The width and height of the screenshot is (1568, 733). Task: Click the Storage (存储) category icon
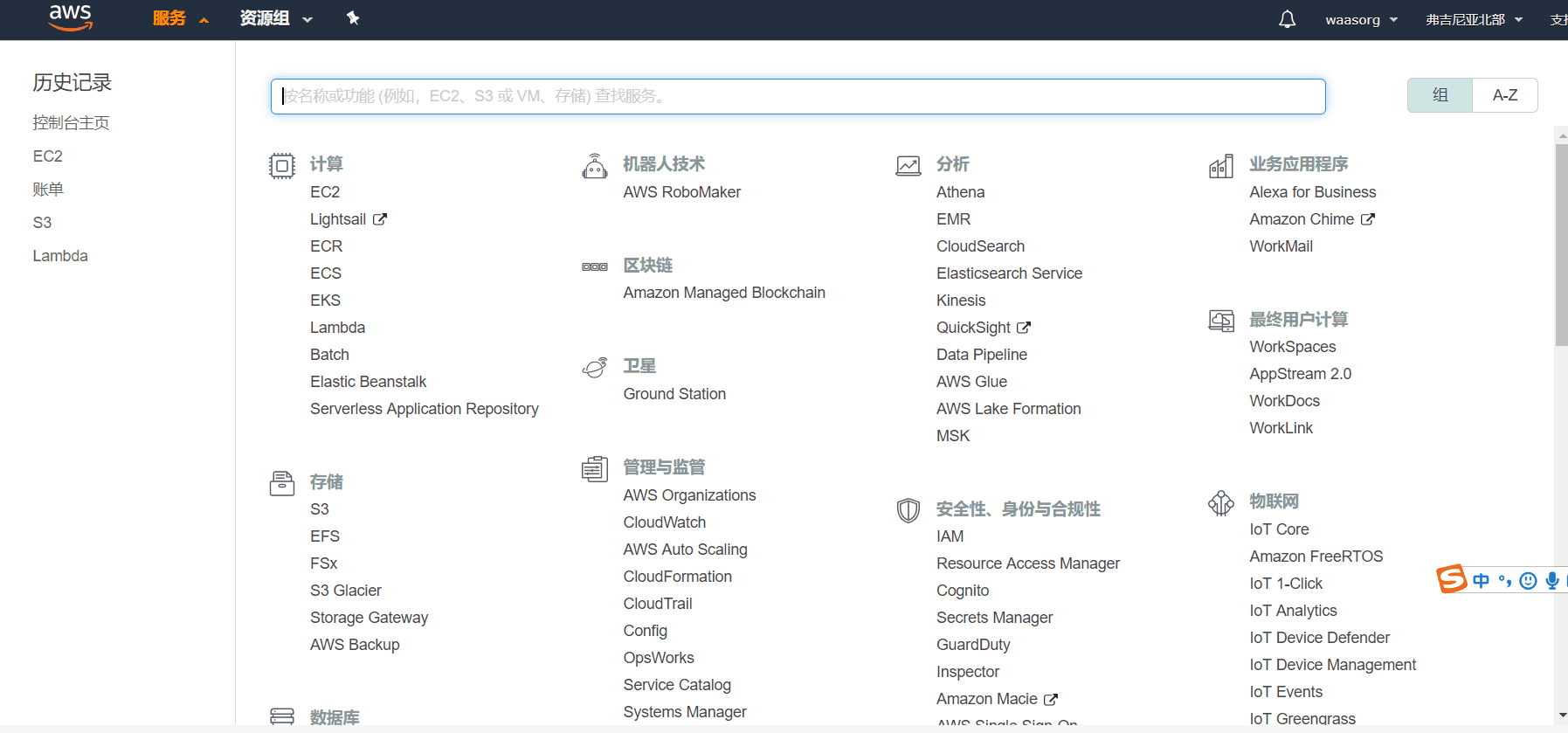pyautogui.click(x=282, y=483)
